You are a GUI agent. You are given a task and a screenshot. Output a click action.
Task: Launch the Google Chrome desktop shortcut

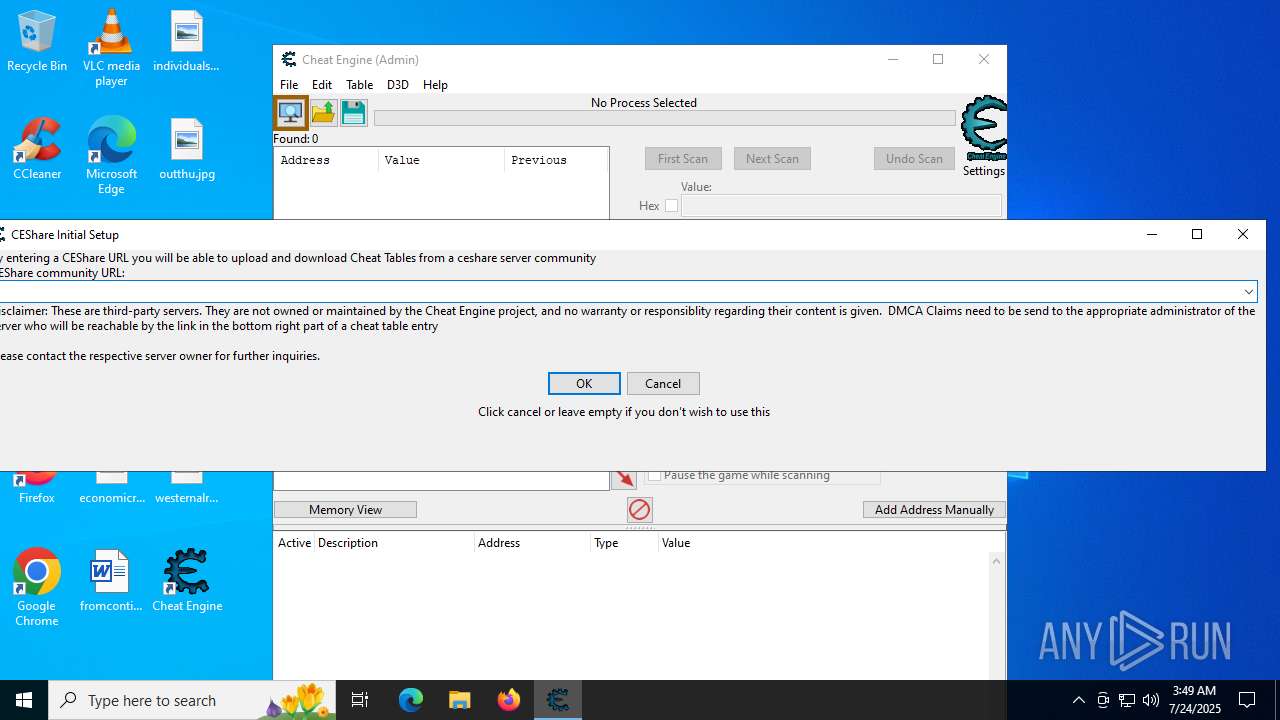37,588
